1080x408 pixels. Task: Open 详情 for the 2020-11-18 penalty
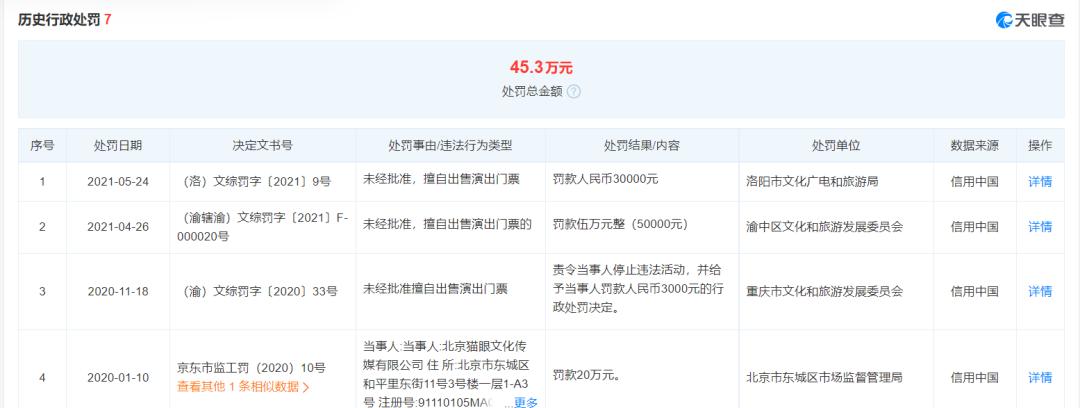(1040, 292)
